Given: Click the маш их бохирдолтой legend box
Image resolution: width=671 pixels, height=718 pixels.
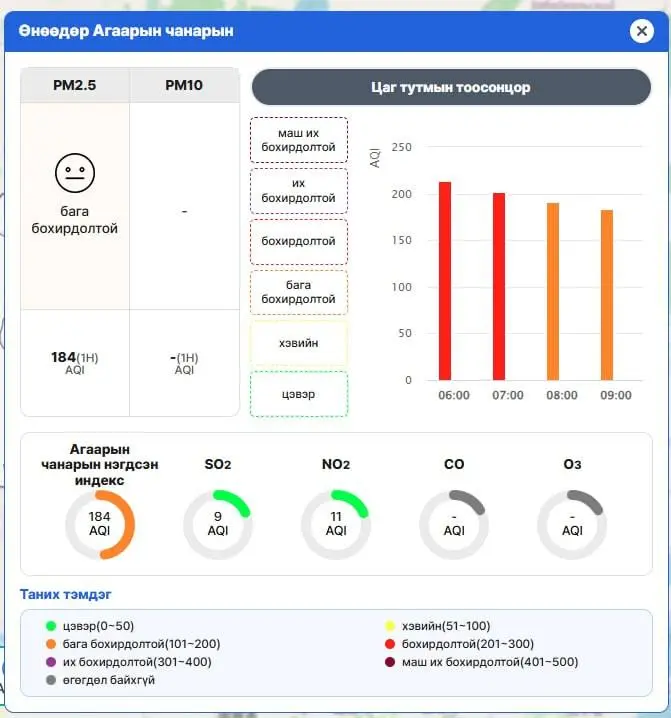Looking at the screenshot, I should (298, 140).
